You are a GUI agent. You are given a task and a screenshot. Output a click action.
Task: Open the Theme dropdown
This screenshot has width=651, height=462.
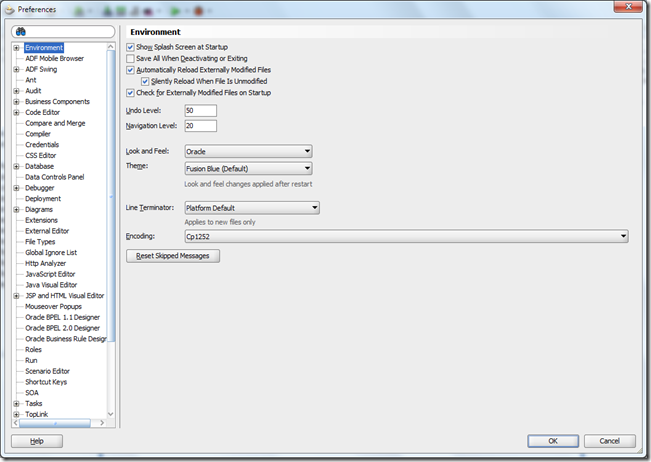(248, 169)
